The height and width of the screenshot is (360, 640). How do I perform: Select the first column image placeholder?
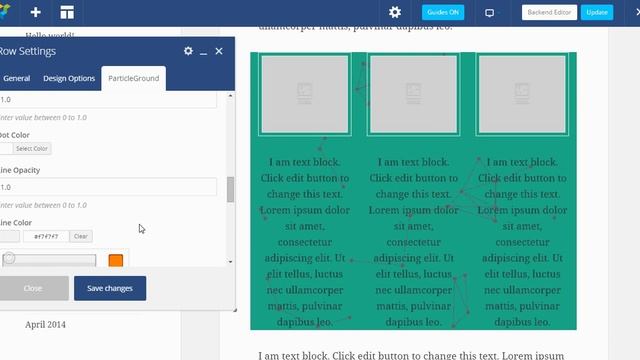click(x=305, y=94)
